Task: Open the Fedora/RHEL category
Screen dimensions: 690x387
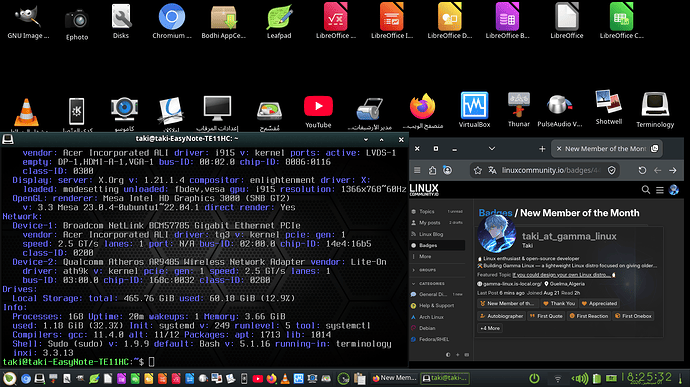Action: pos(433,339)
